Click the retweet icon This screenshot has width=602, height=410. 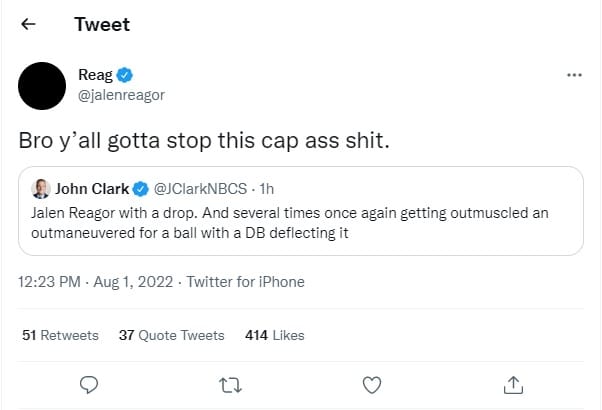click(x=230, y=384)
